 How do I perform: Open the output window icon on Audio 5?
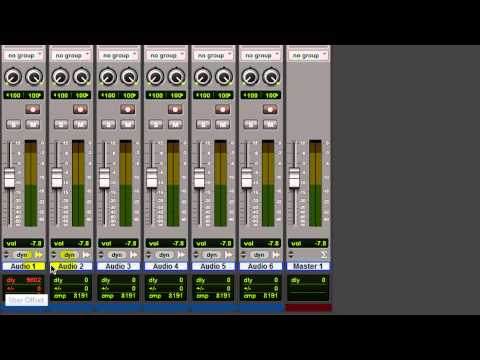pyautogui.click(x=228, y=255)
